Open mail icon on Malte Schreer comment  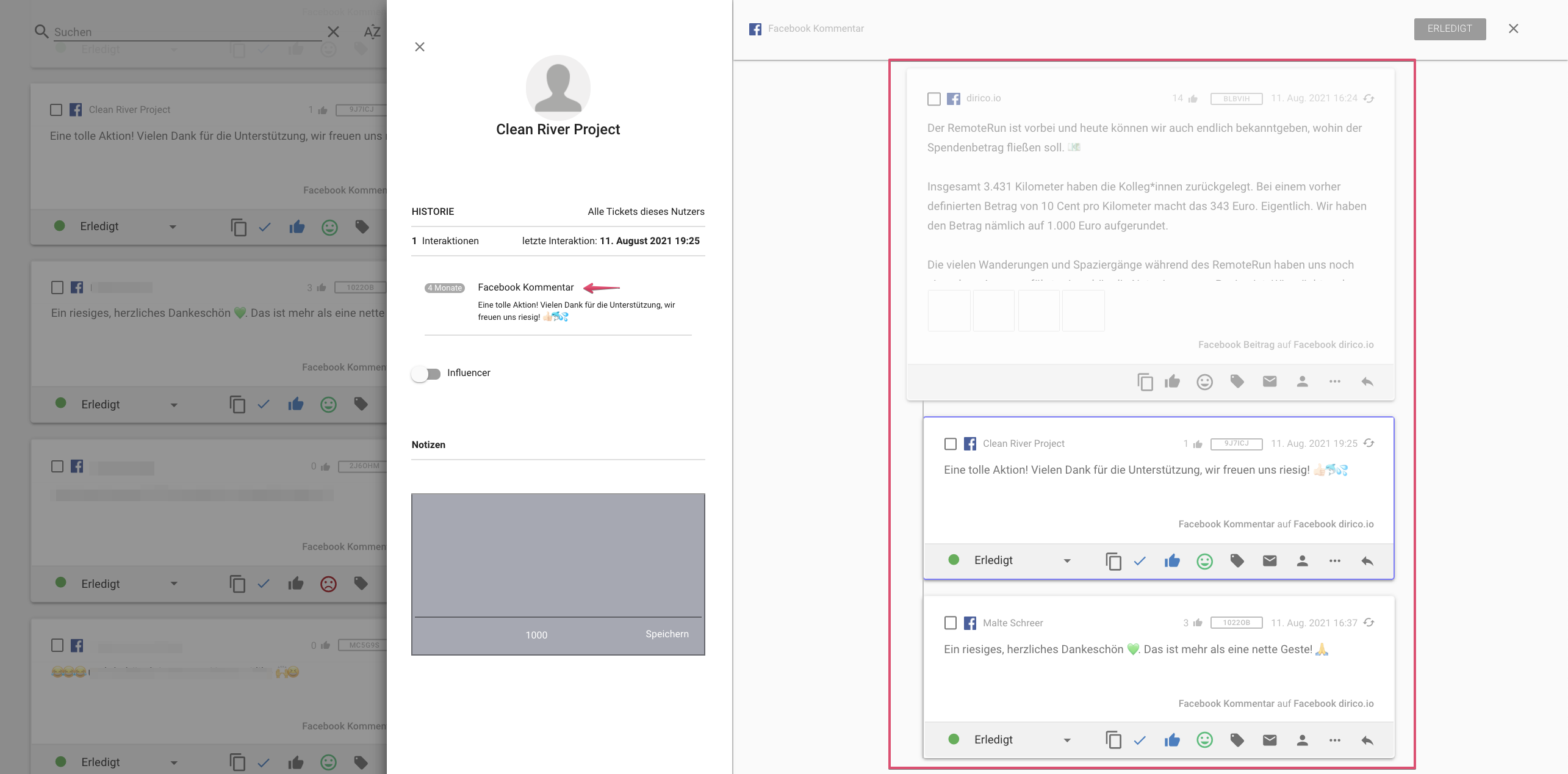coord(1270,740)
